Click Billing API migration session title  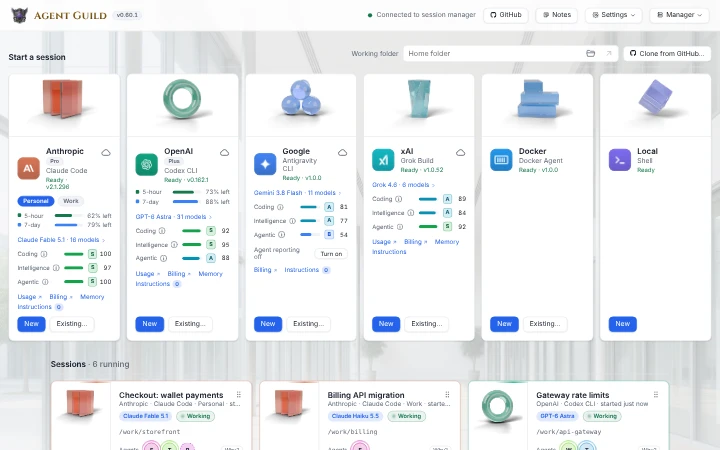click(x=366, y=395)
